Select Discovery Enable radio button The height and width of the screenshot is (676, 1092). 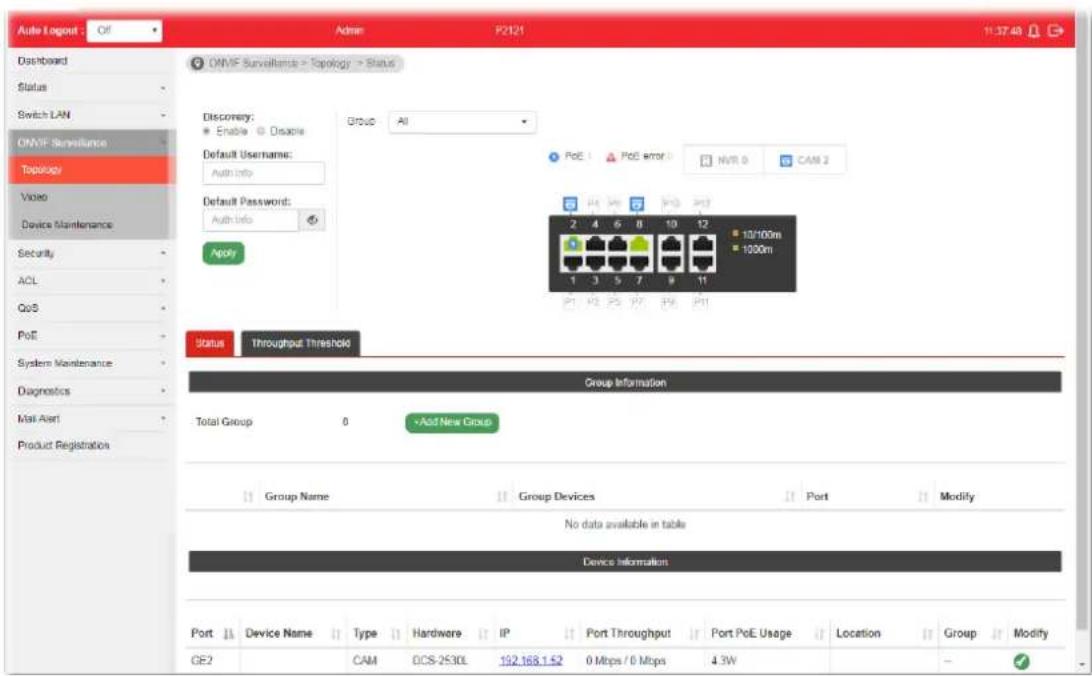207,131
